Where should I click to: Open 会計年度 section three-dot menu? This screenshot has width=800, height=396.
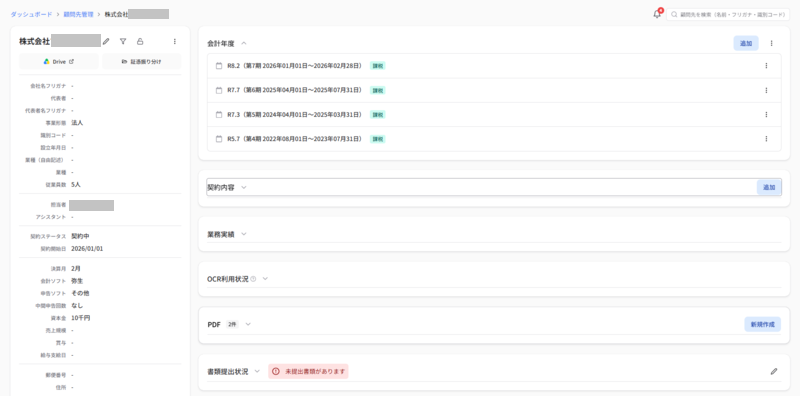coord(771,43)
